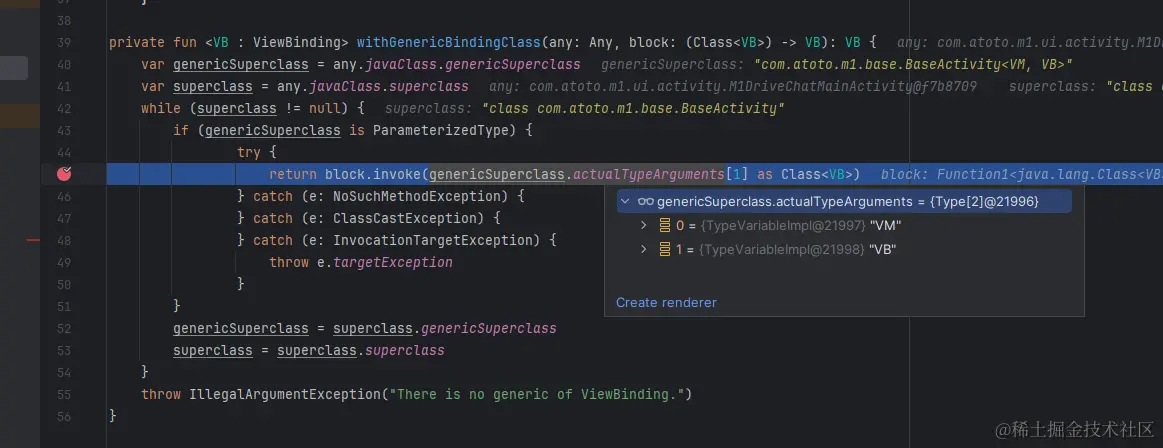The image size is (1163, 448).
Task: Click the "VB" value in the debugger popup
Action: coord(883,249)
